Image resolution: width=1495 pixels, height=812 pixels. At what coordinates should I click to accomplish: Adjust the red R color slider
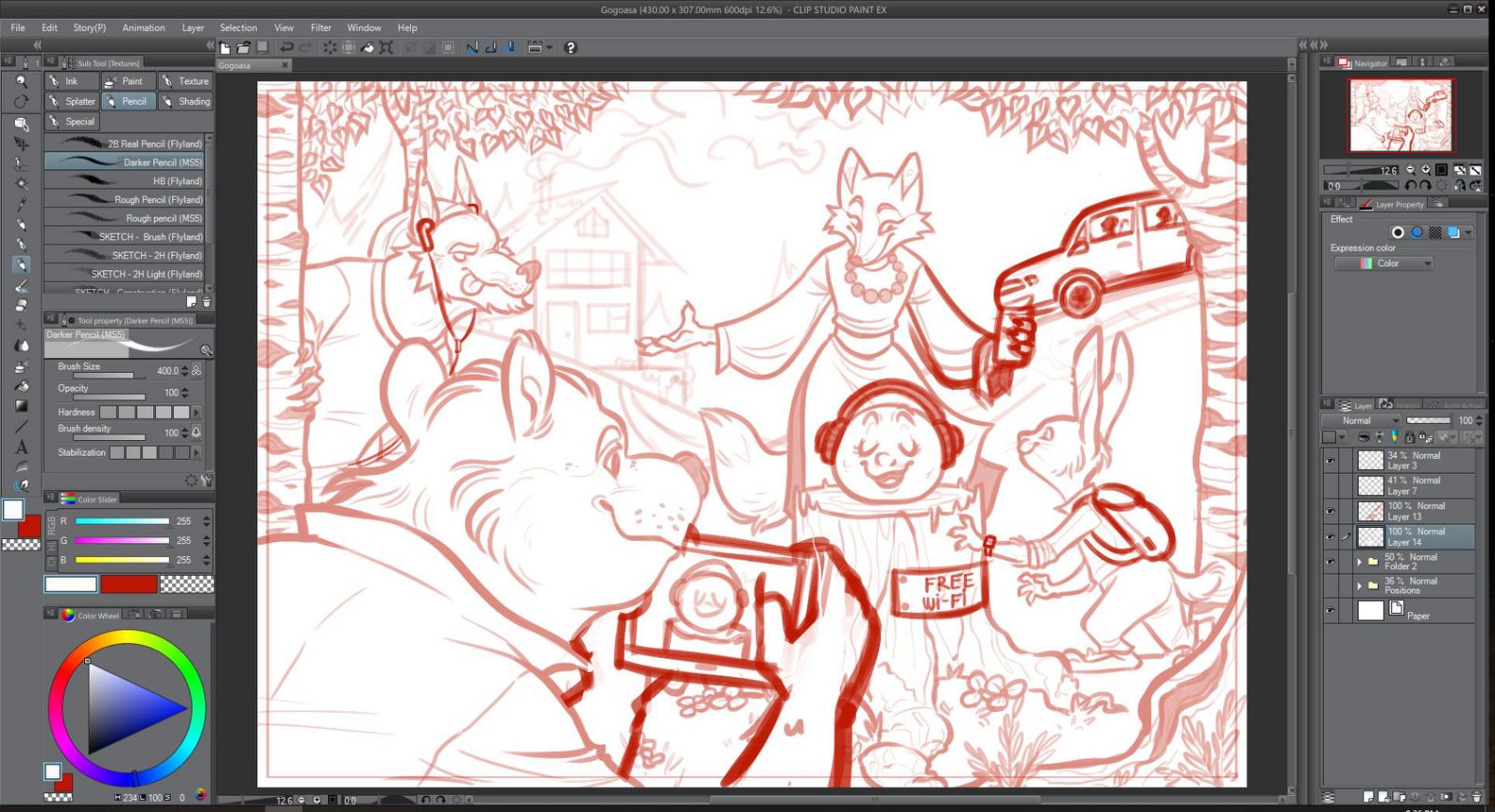coord(122,521)
